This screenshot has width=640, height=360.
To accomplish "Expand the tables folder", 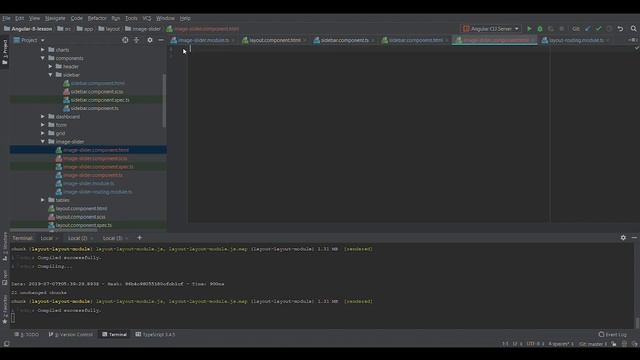I will click(x=43, y=200).
